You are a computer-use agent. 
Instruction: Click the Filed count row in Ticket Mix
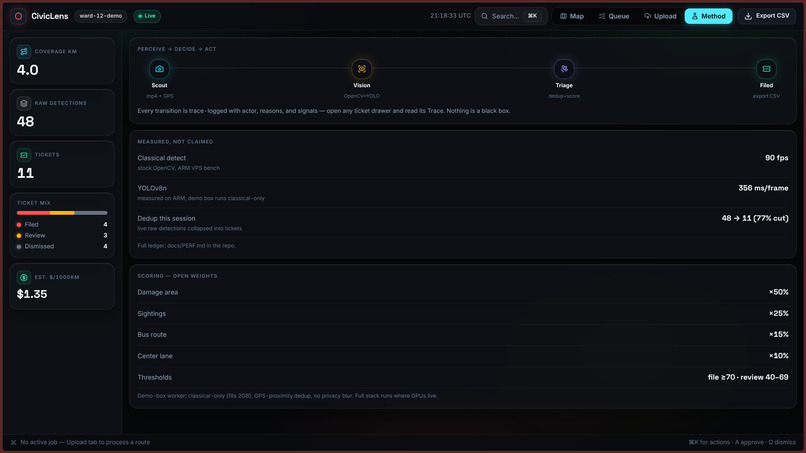coord(62,225)
